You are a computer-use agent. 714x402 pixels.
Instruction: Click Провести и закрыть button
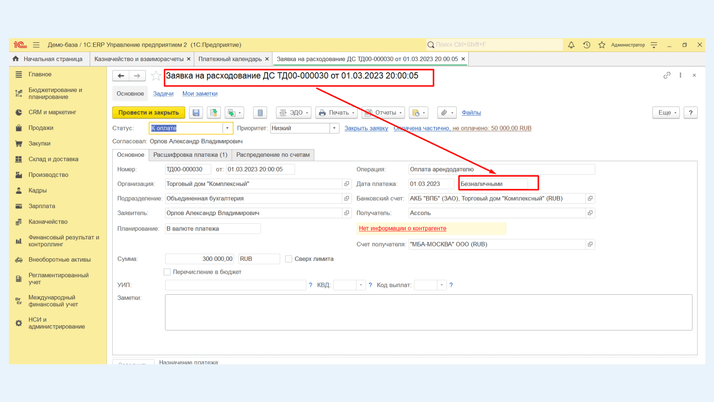[149, 113]
